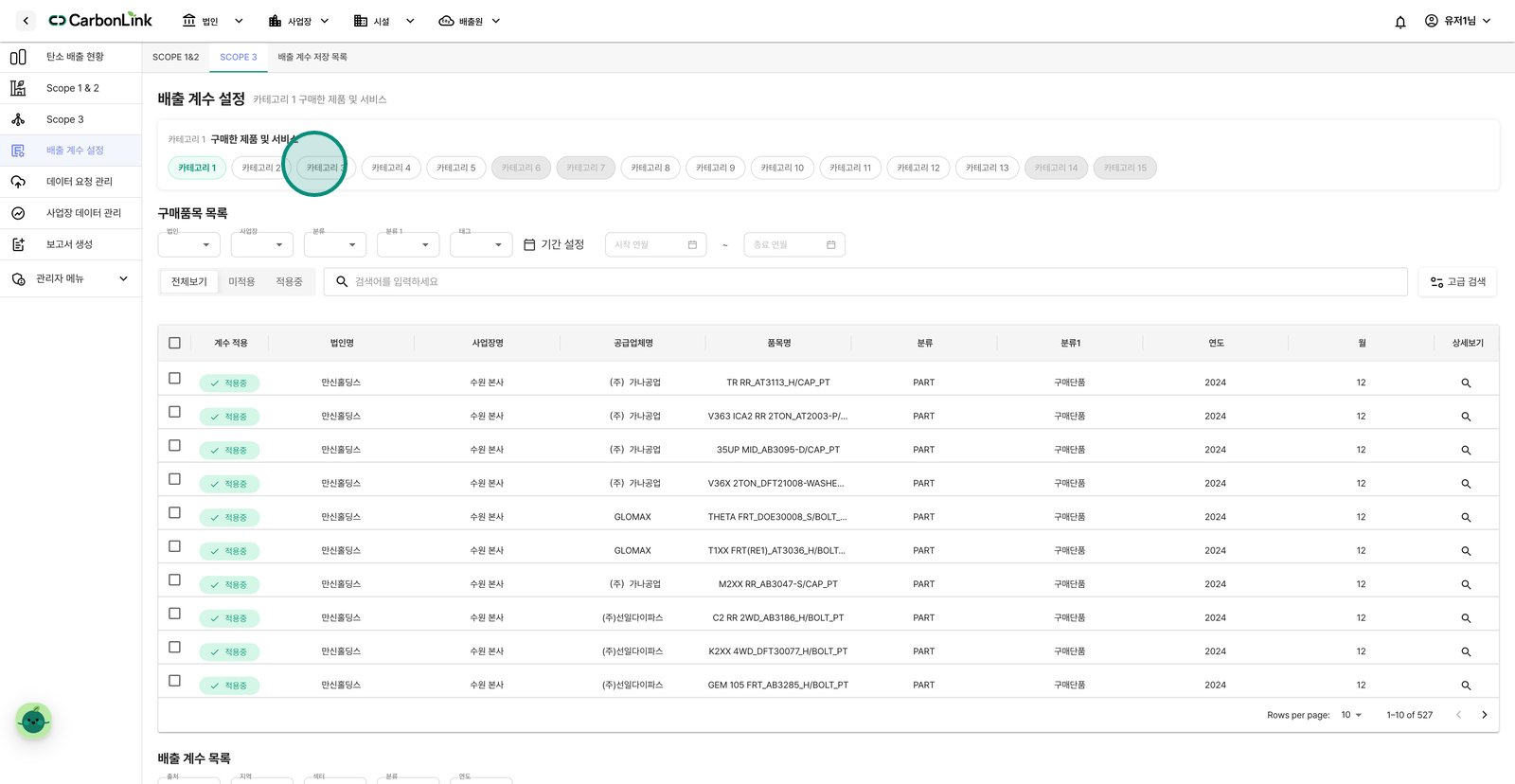Open detail magnifier for GEM 105 FRT_AB3285 row
The height and width of the screenshot is (784, 1515).
click(x=1466, y=686)
